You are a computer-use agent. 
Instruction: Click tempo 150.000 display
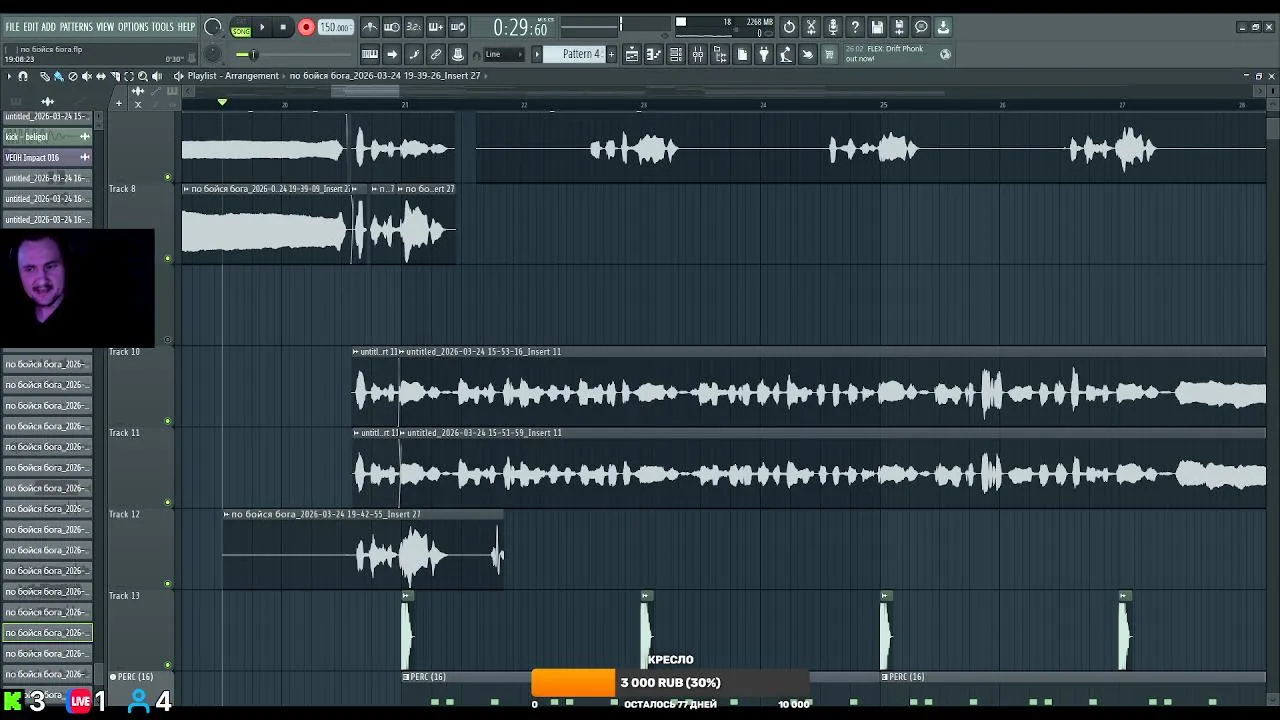point(335,27)
